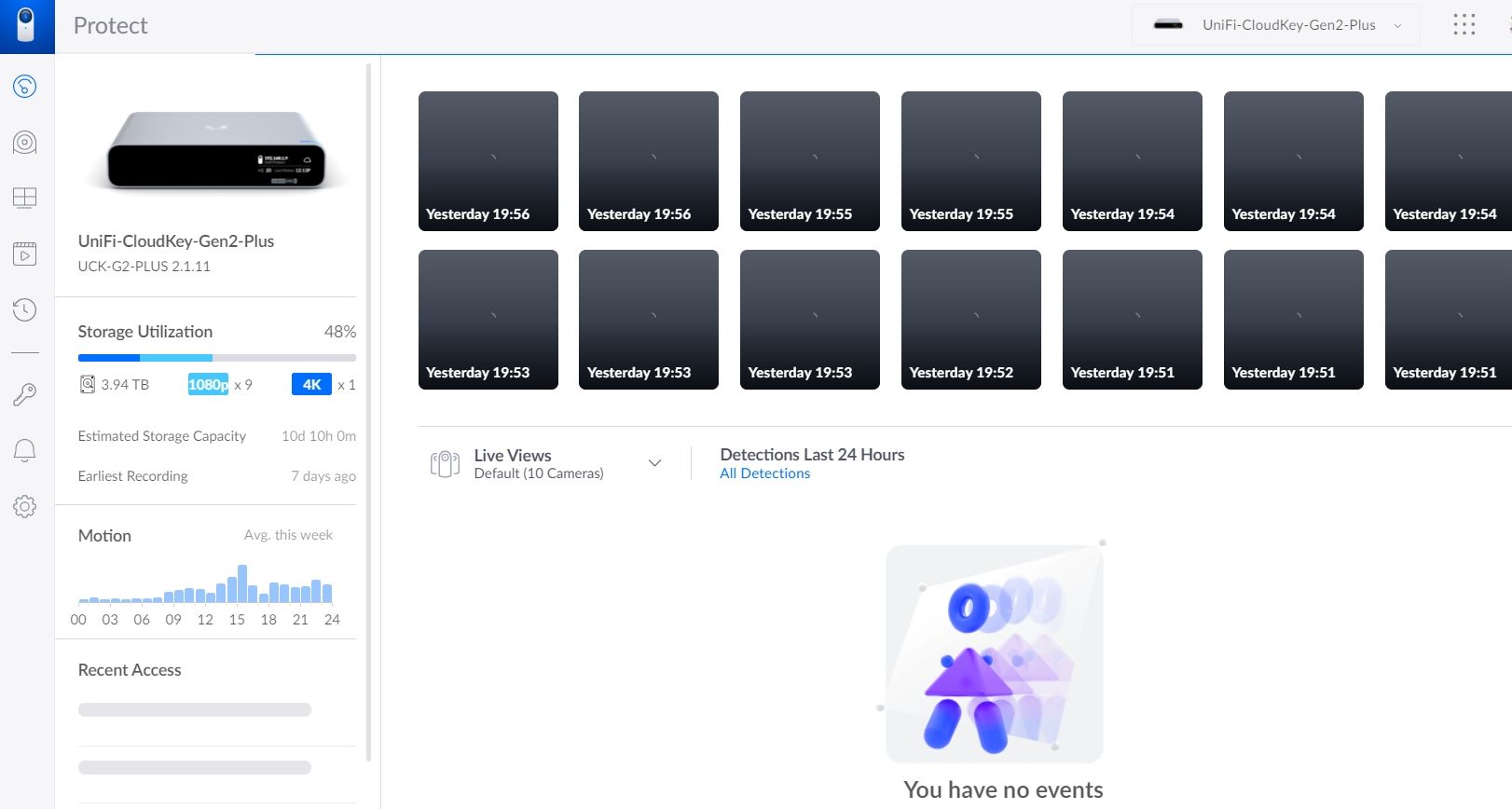Open the Settings gear icon
The image size is (1512, 809).
pos(25,506)
